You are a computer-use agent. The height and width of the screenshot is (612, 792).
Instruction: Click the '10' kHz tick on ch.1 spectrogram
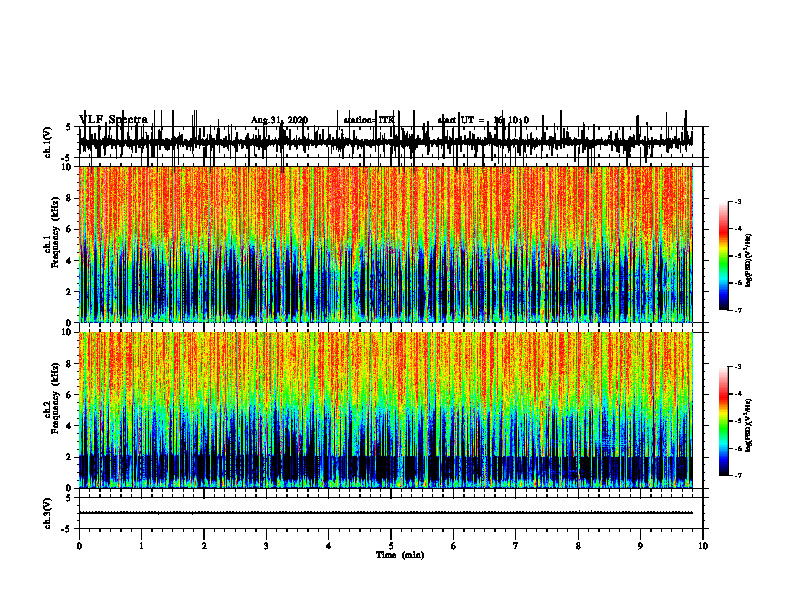coord(69,167)
